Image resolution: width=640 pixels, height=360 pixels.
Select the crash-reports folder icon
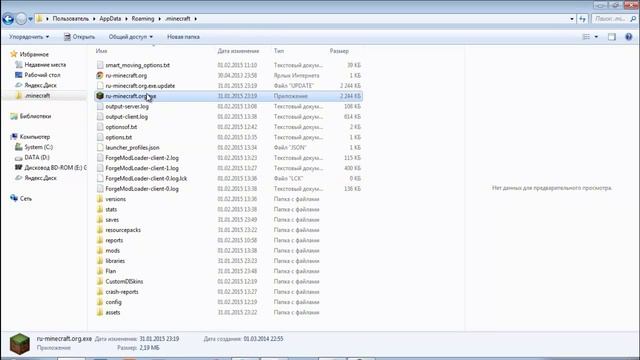(100, 292)
